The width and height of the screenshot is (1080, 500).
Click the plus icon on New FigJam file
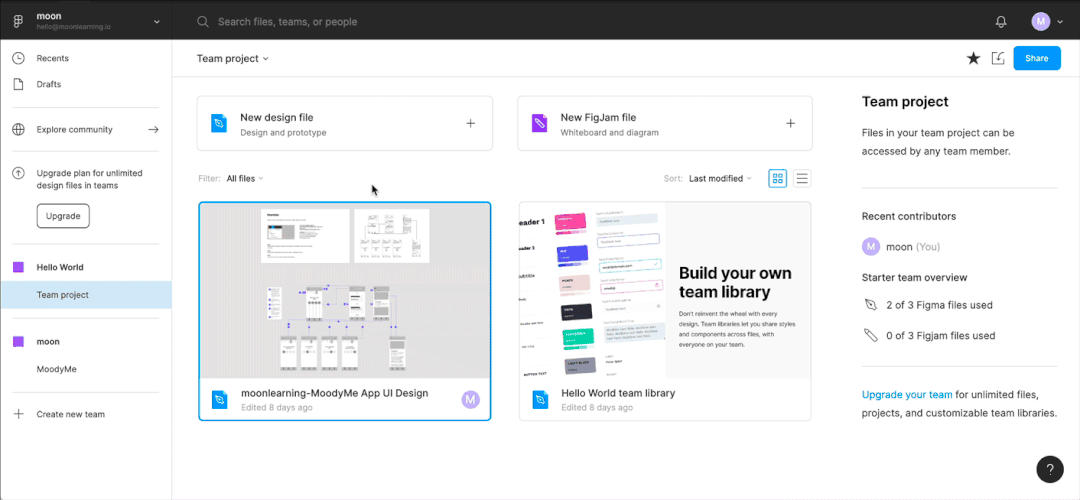(790, 123)
